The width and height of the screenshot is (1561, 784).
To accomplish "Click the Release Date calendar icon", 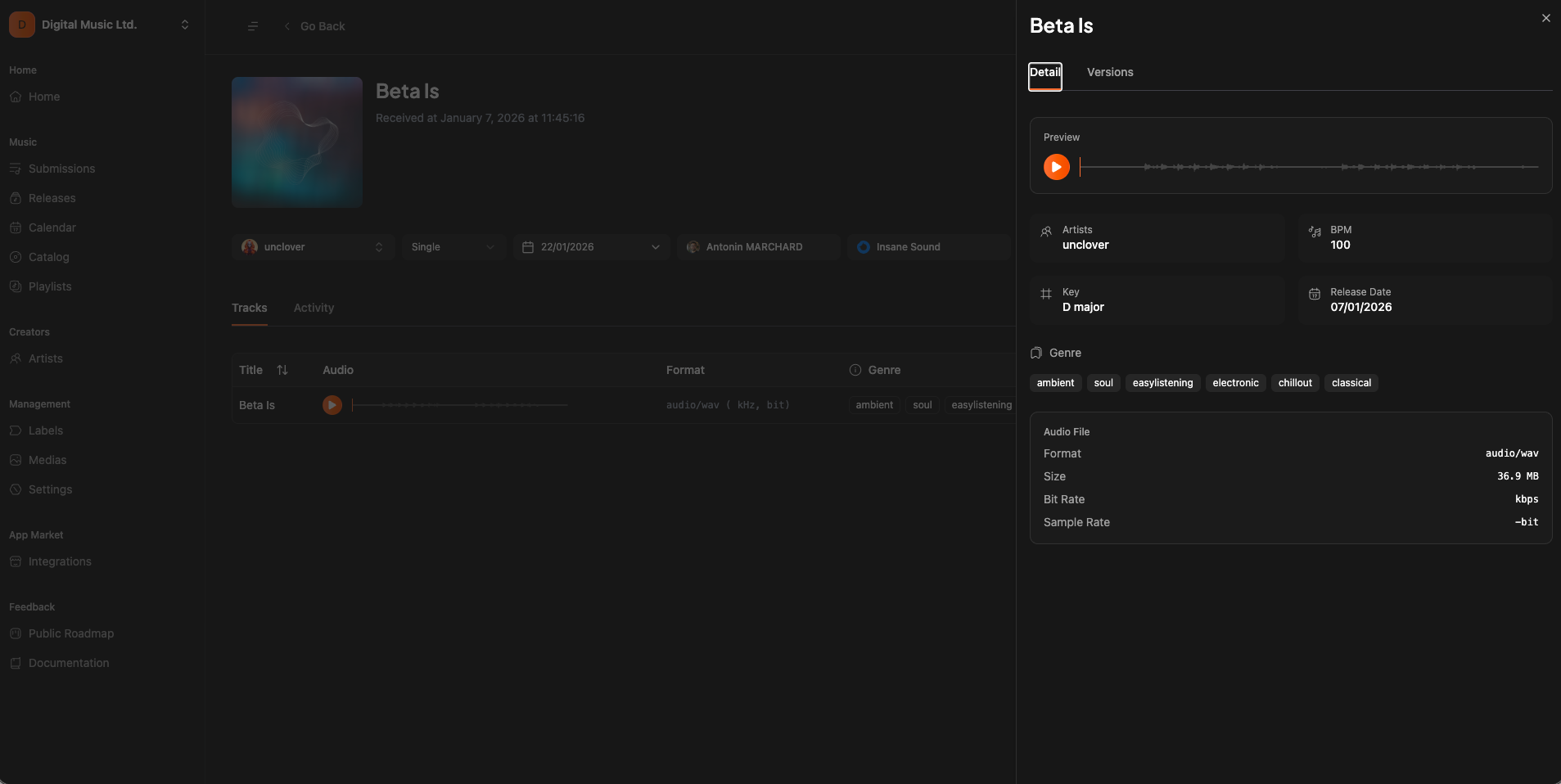I will [1315, 294].
